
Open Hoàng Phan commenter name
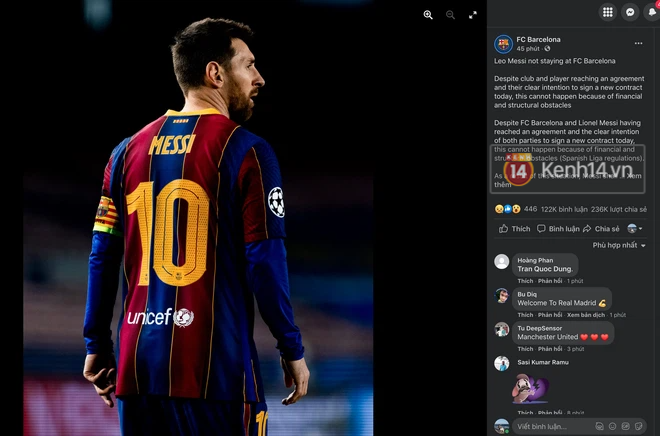[535, 260]
